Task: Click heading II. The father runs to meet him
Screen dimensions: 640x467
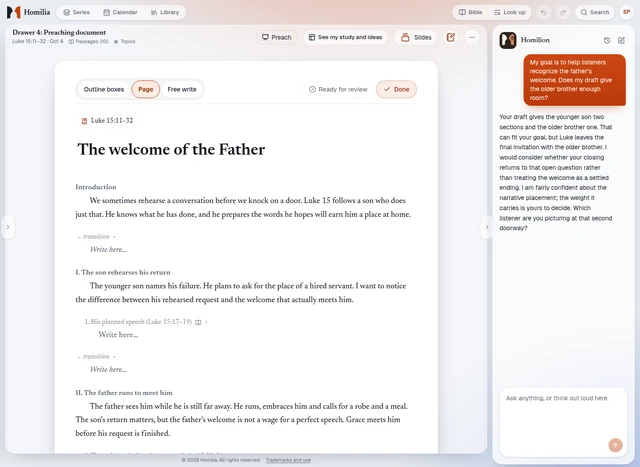Action: [x=124, y=393]
